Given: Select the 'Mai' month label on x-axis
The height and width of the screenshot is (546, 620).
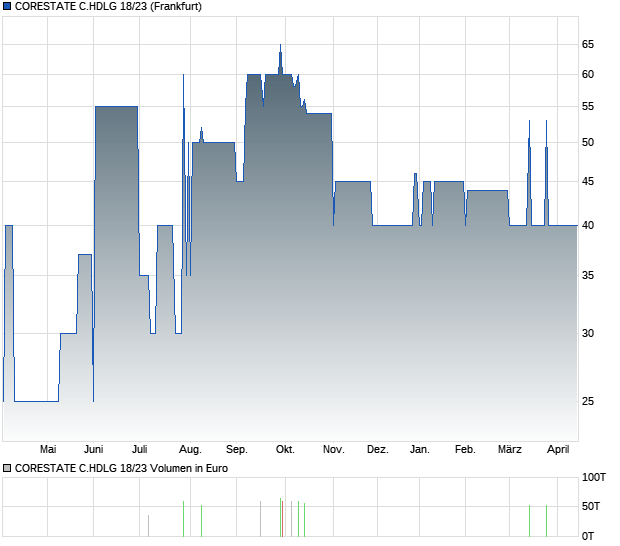Looking at the screenshot, I should pos(48,450).
